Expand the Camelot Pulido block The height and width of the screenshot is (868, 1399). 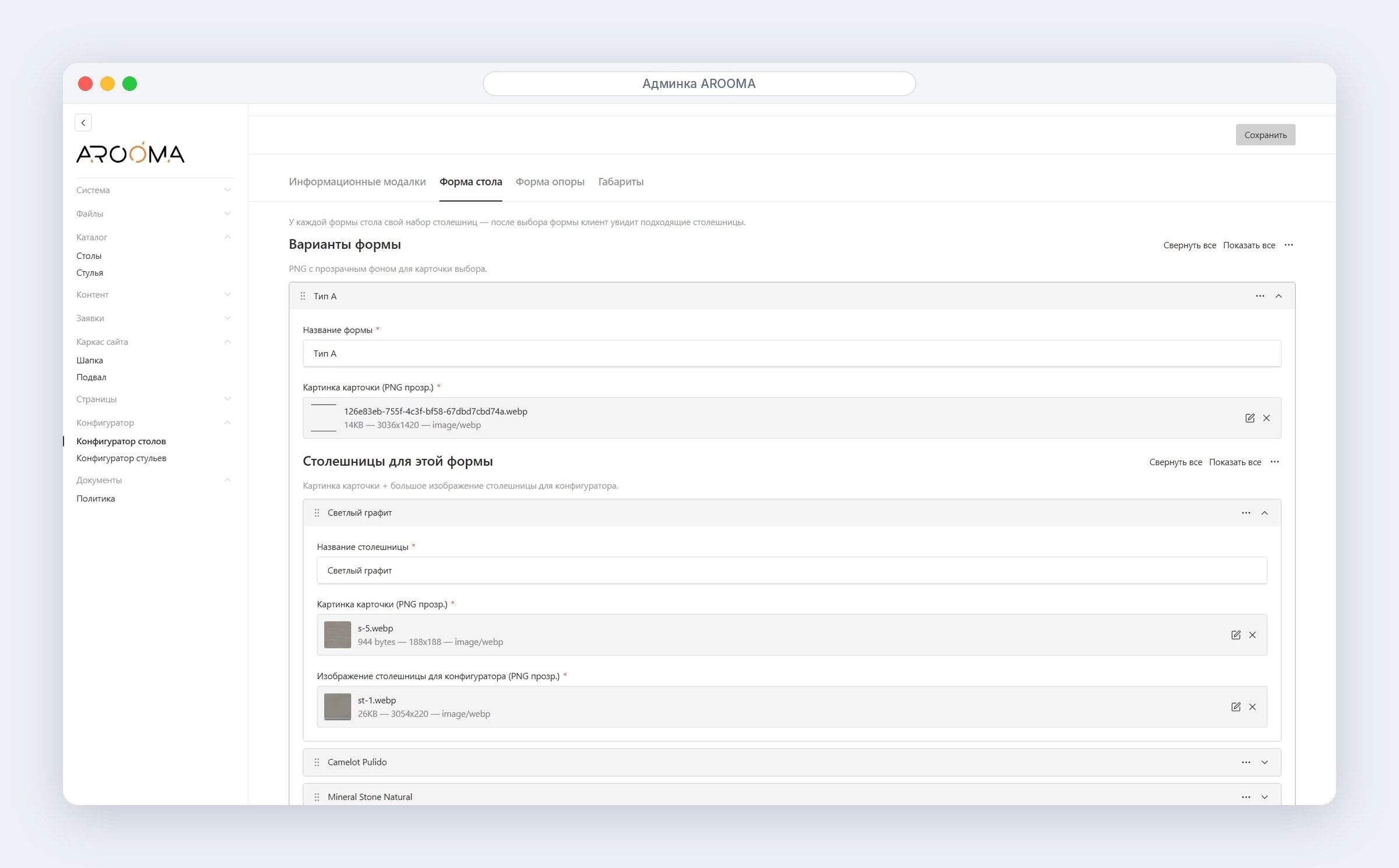pos(1265,762)
